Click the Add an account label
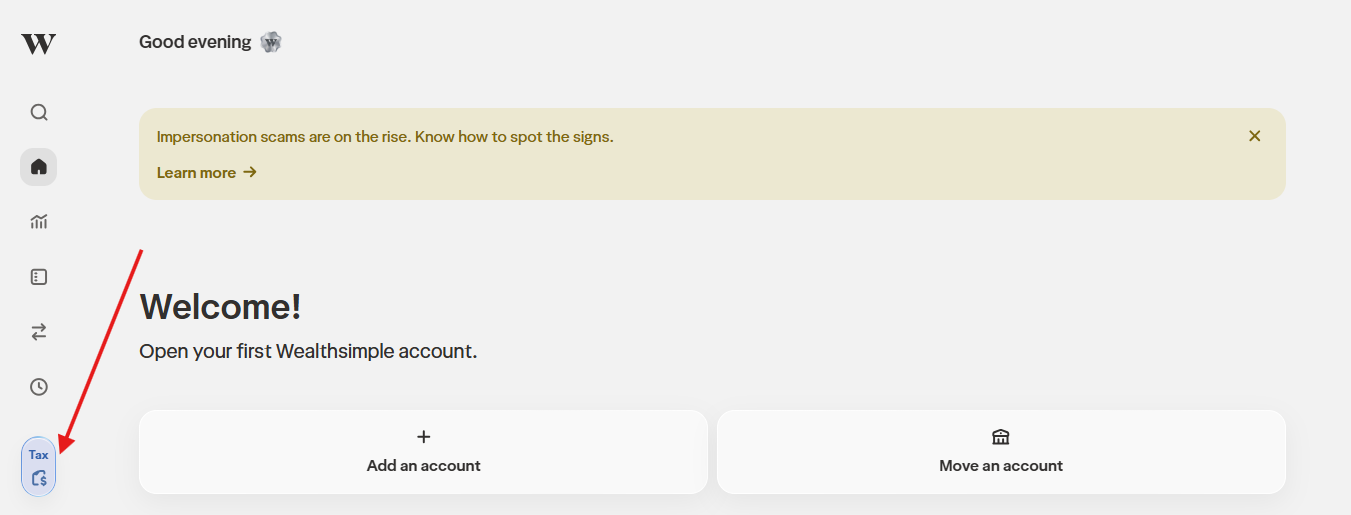This screenshot has height=515, width=1351. click(x=423, y=465)
